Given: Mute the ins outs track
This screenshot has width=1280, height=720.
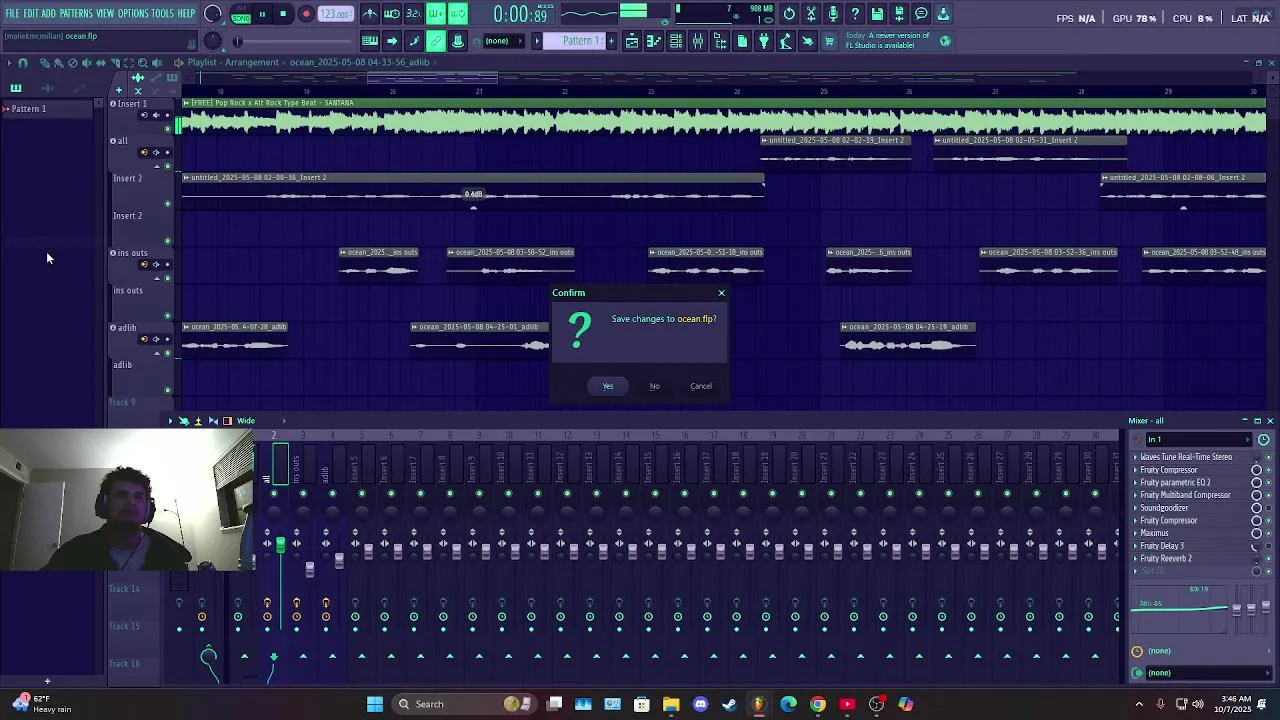Looking at the screenshot, I should point(167,278).
